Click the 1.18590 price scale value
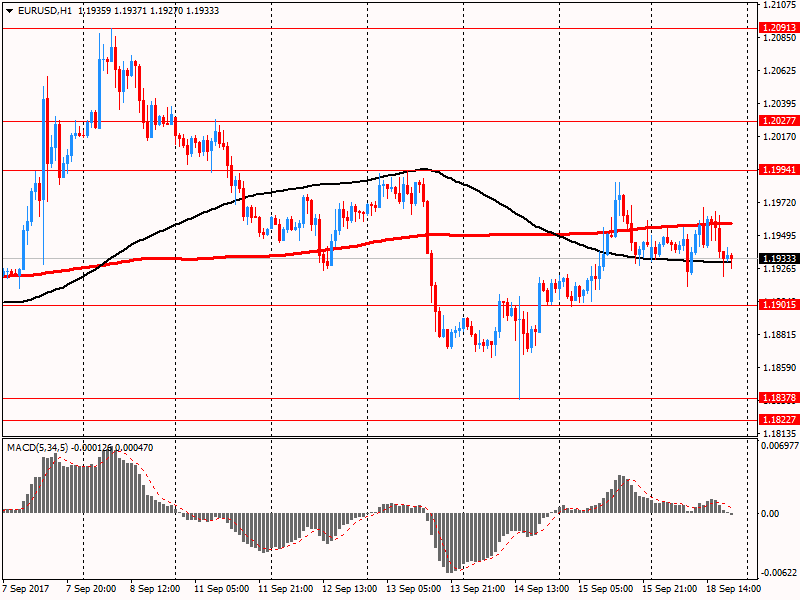Image resolution: width=800 pixels, height=600 pixels. coord(779,367)
